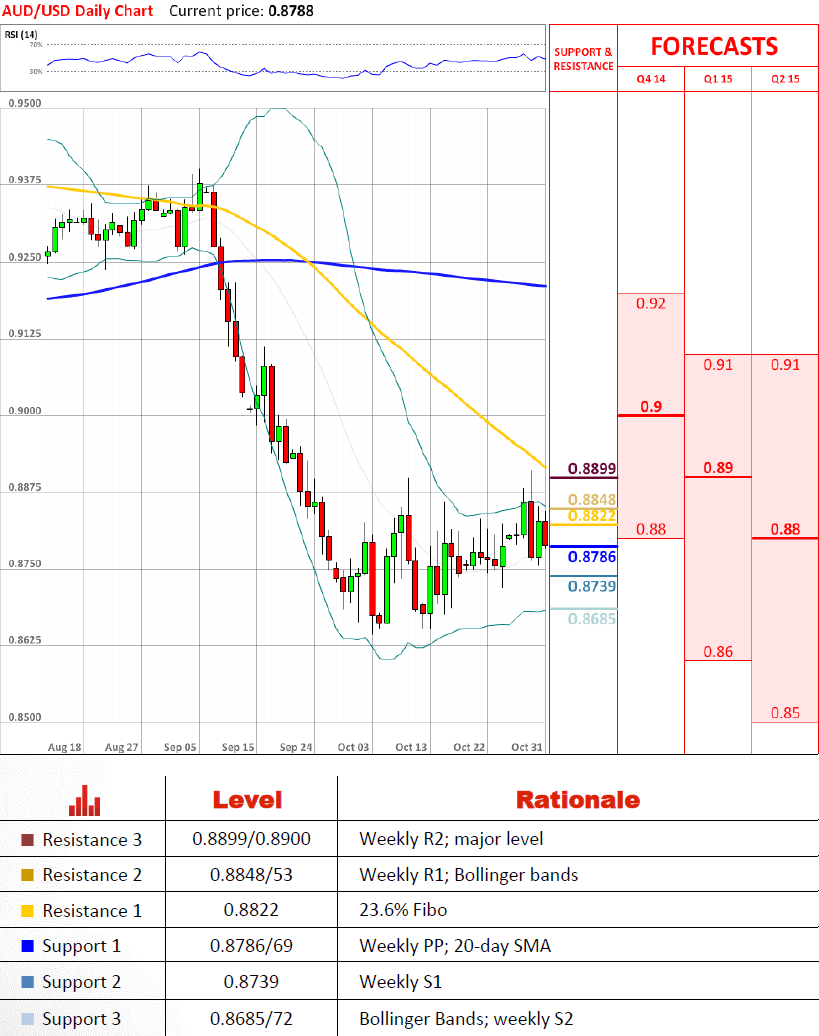Click the Q1 15 median forecast 0.89
This screenshot has height=1036, width=819.
coord(718,468)
